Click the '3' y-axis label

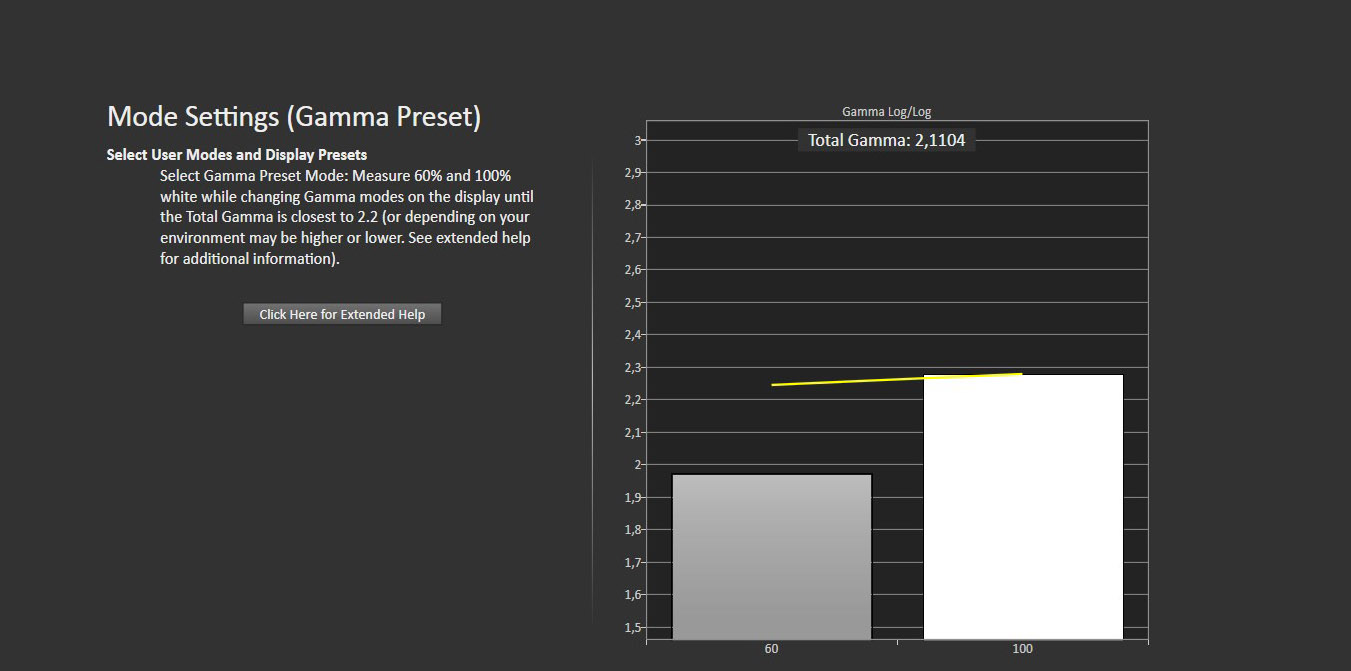[637, 140]
